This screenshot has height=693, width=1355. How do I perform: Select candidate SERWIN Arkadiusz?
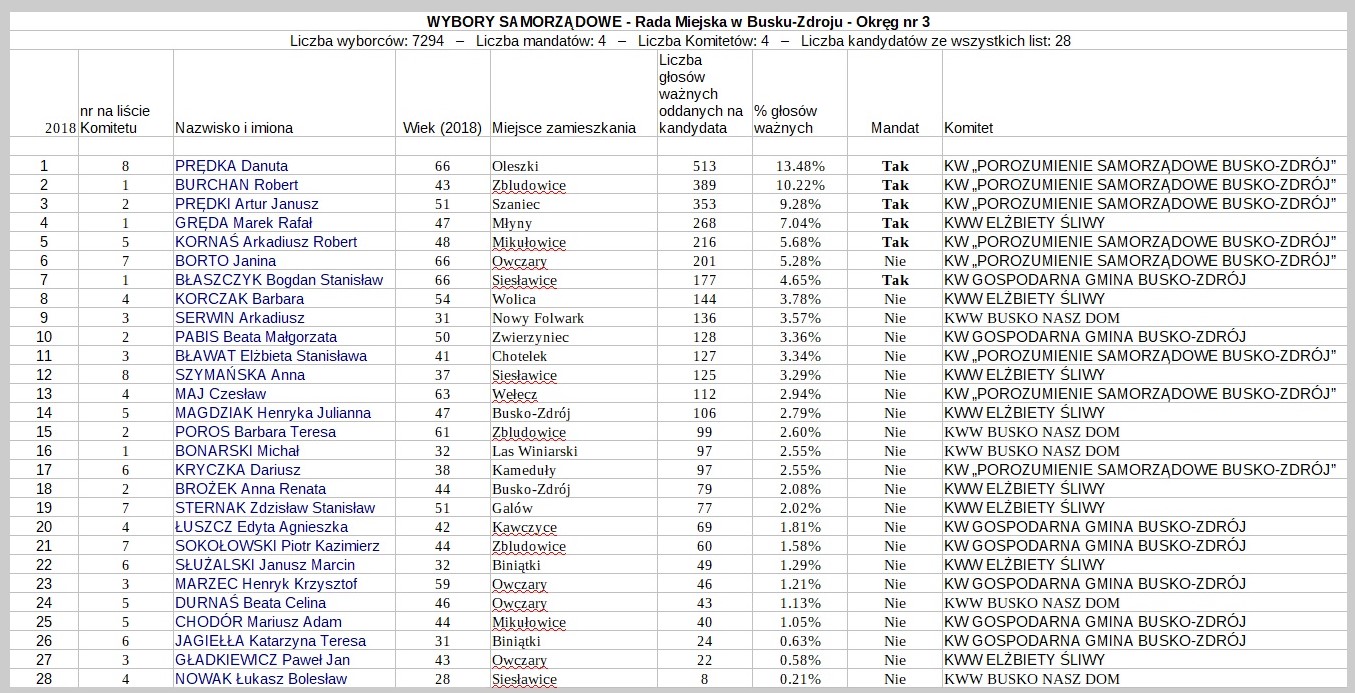(x=225, y=318)
